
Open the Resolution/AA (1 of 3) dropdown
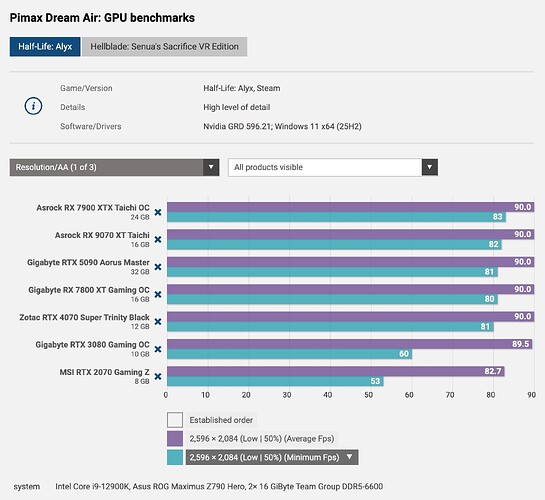click(114, 167)
